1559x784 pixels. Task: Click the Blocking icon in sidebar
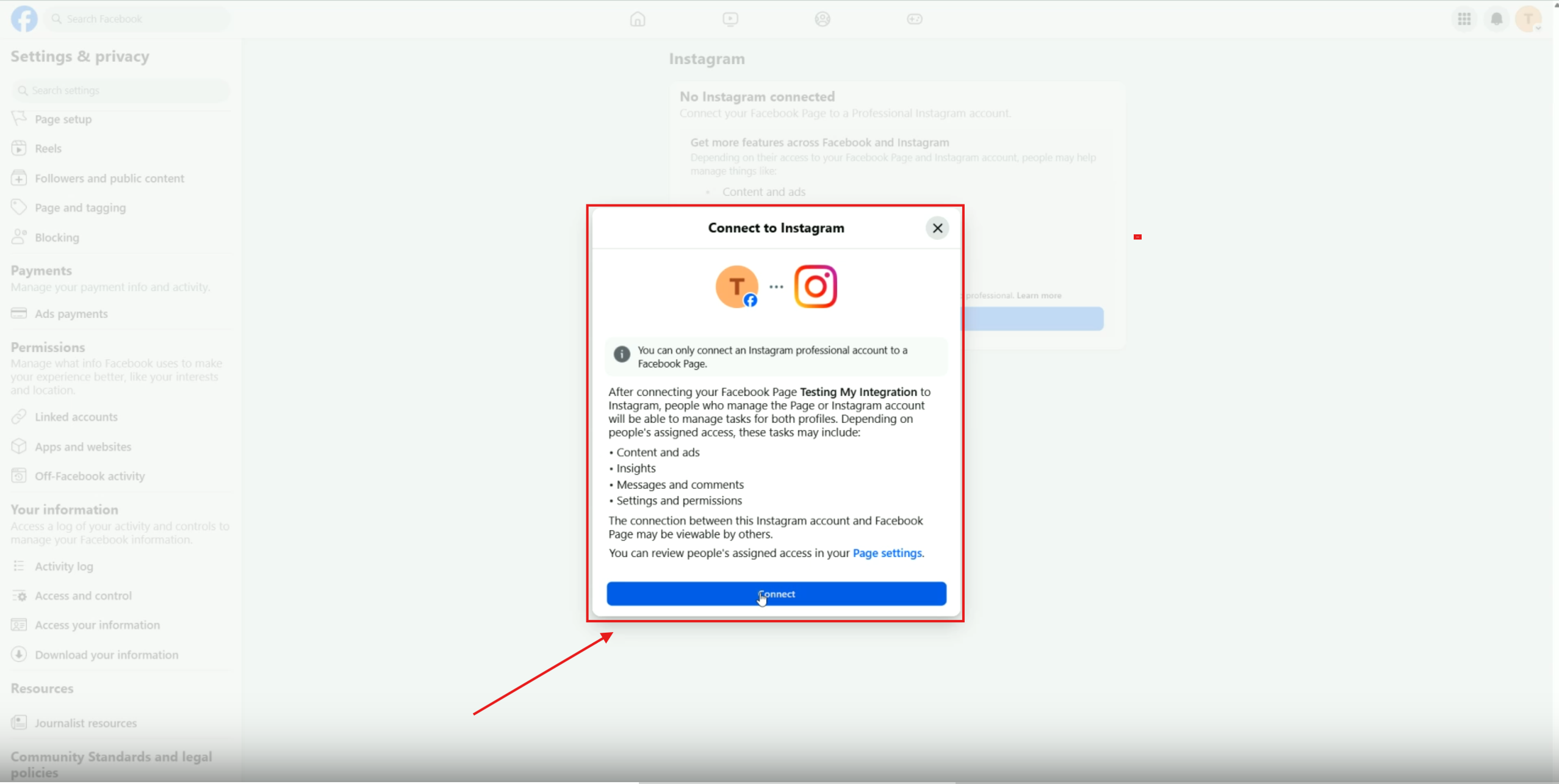[19, 237]
